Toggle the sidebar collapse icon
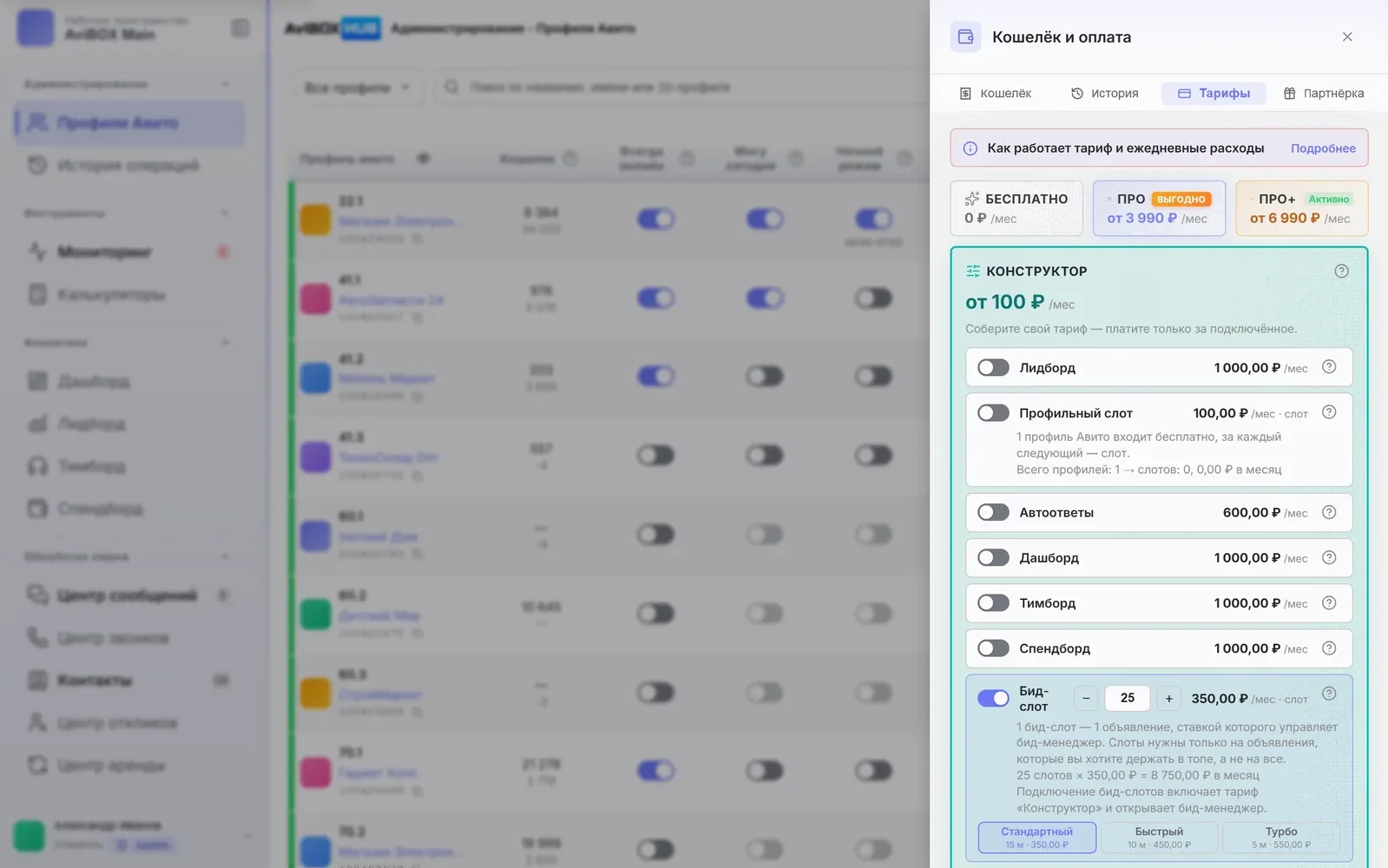 [x=240, y=29]
